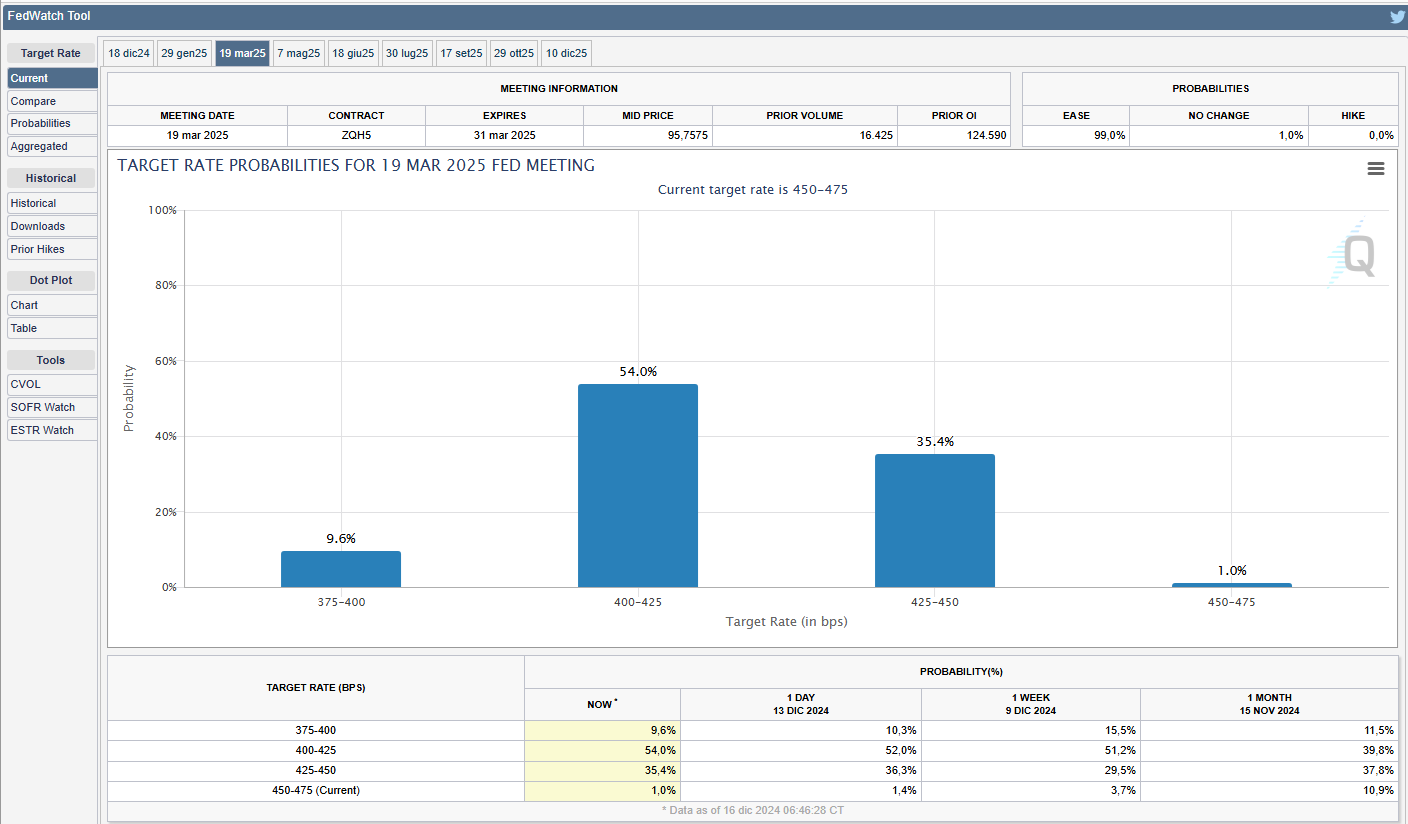
Task: Open the 7 mag25 meeting tab
Action: pos(299,53)
